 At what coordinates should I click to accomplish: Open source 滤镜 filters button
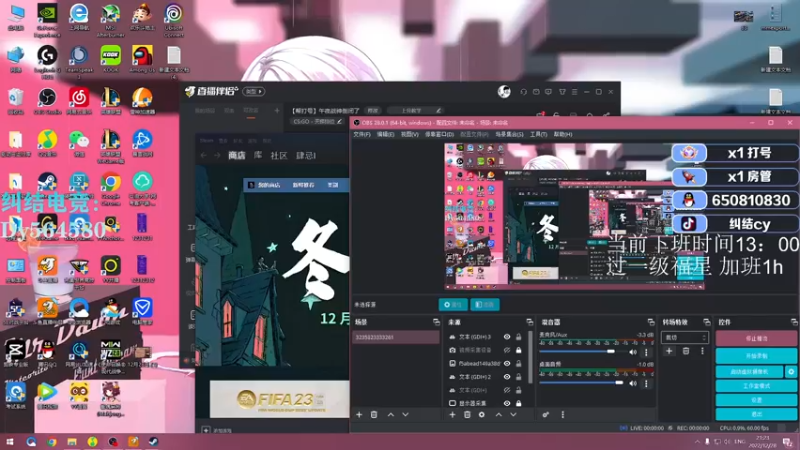tap(485, 305)
